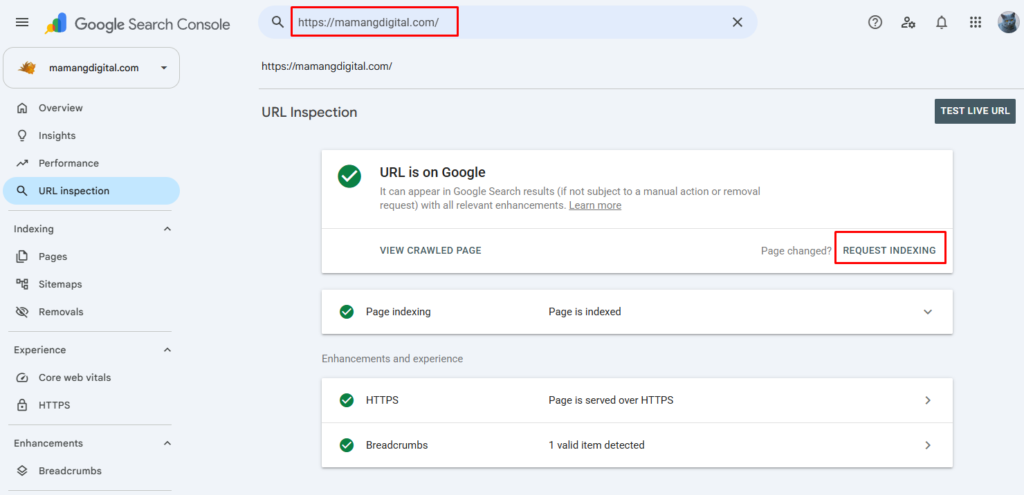The height and width of the screenshot is (495, 1024).
Task: Open the users and settings icon
Action: pos(908,22)
